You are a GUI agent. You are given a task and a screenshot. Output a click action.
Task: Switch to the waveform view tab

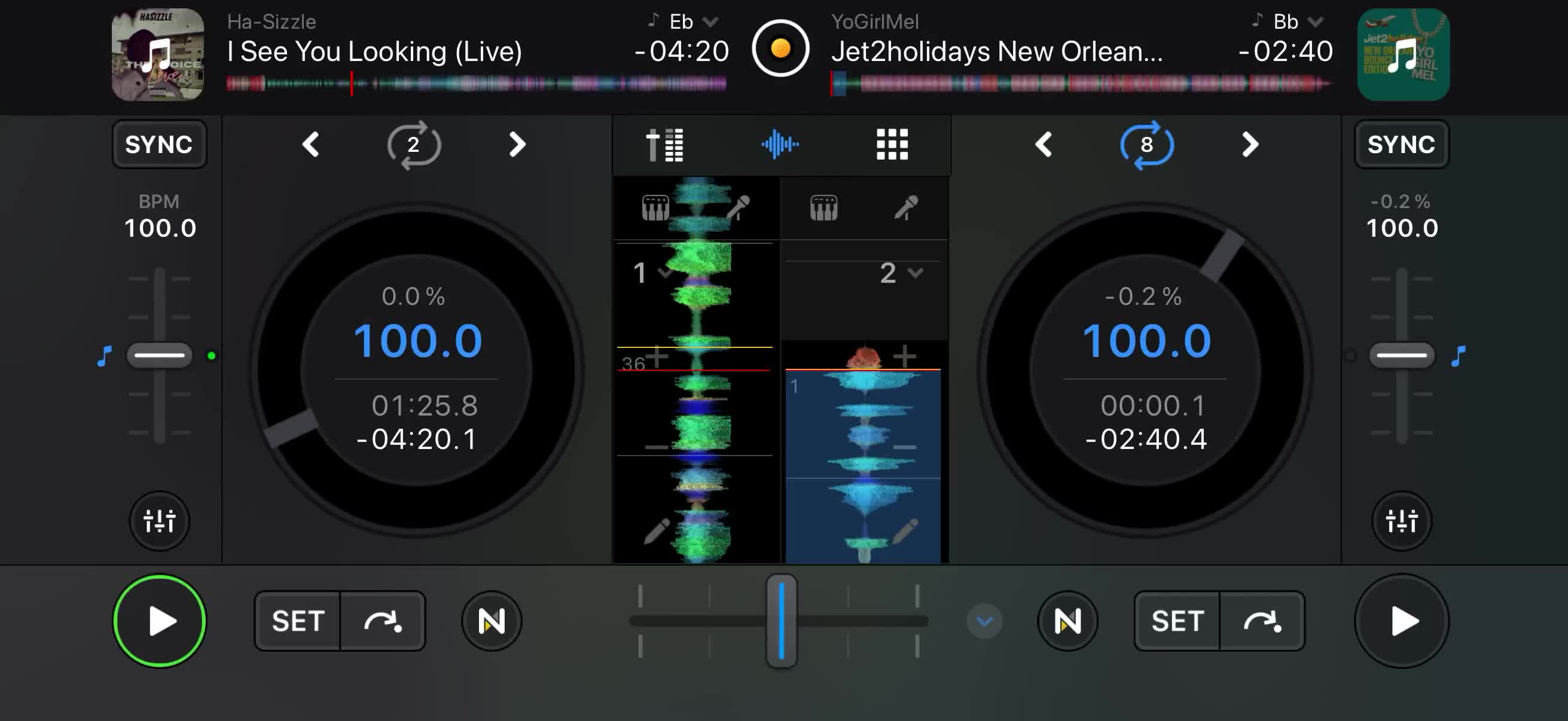[x=780, y=145]
